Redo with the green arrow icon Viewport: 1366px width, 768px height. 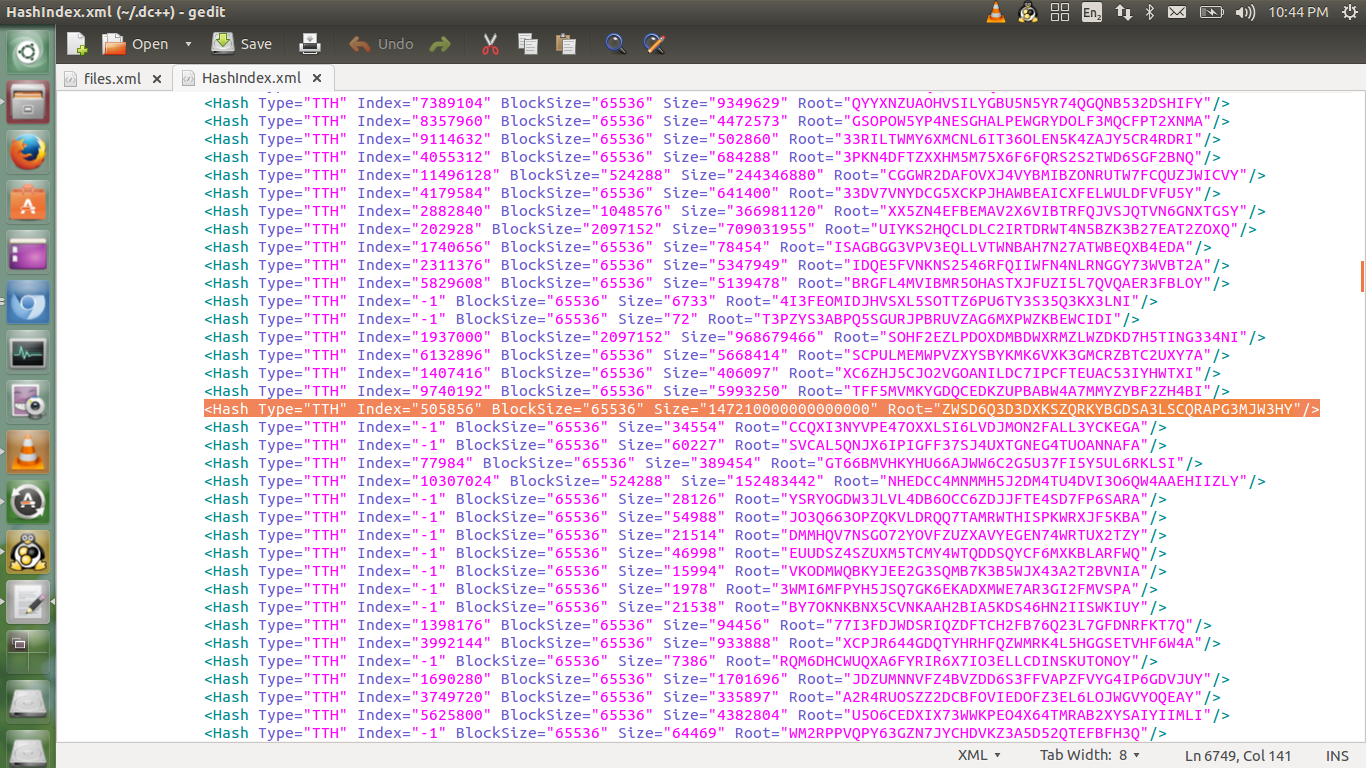click(x=439, y=44)
